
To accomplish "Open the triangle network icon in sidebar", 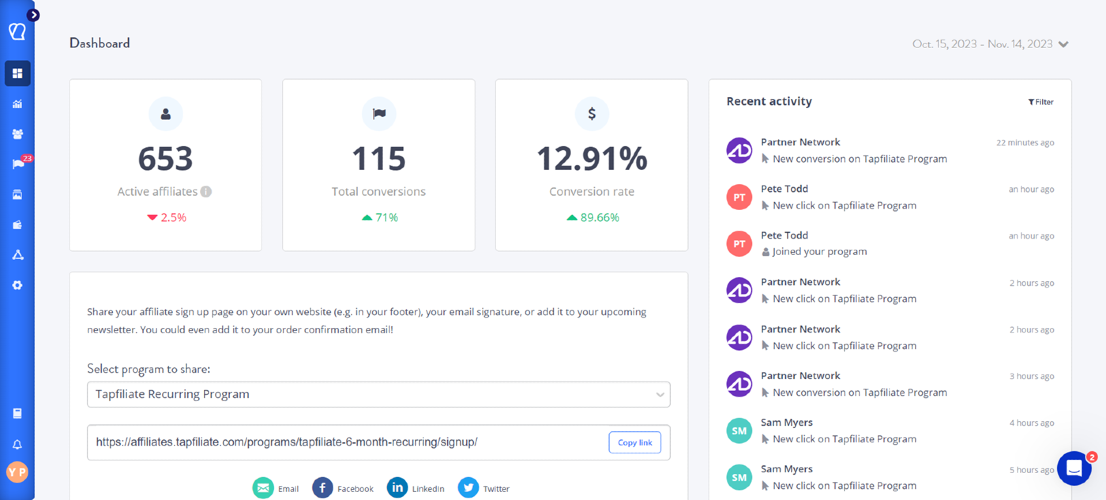I will [18, 255].
